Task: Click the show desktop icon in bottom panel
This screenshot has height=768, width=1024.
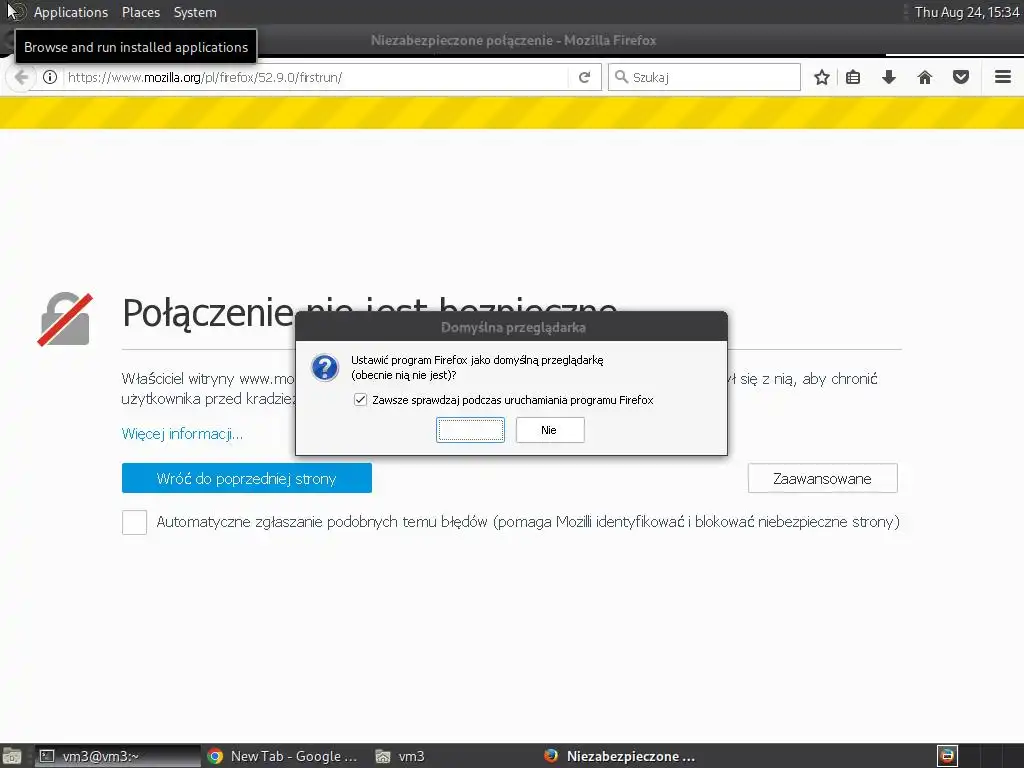Action: click(12, 756)
